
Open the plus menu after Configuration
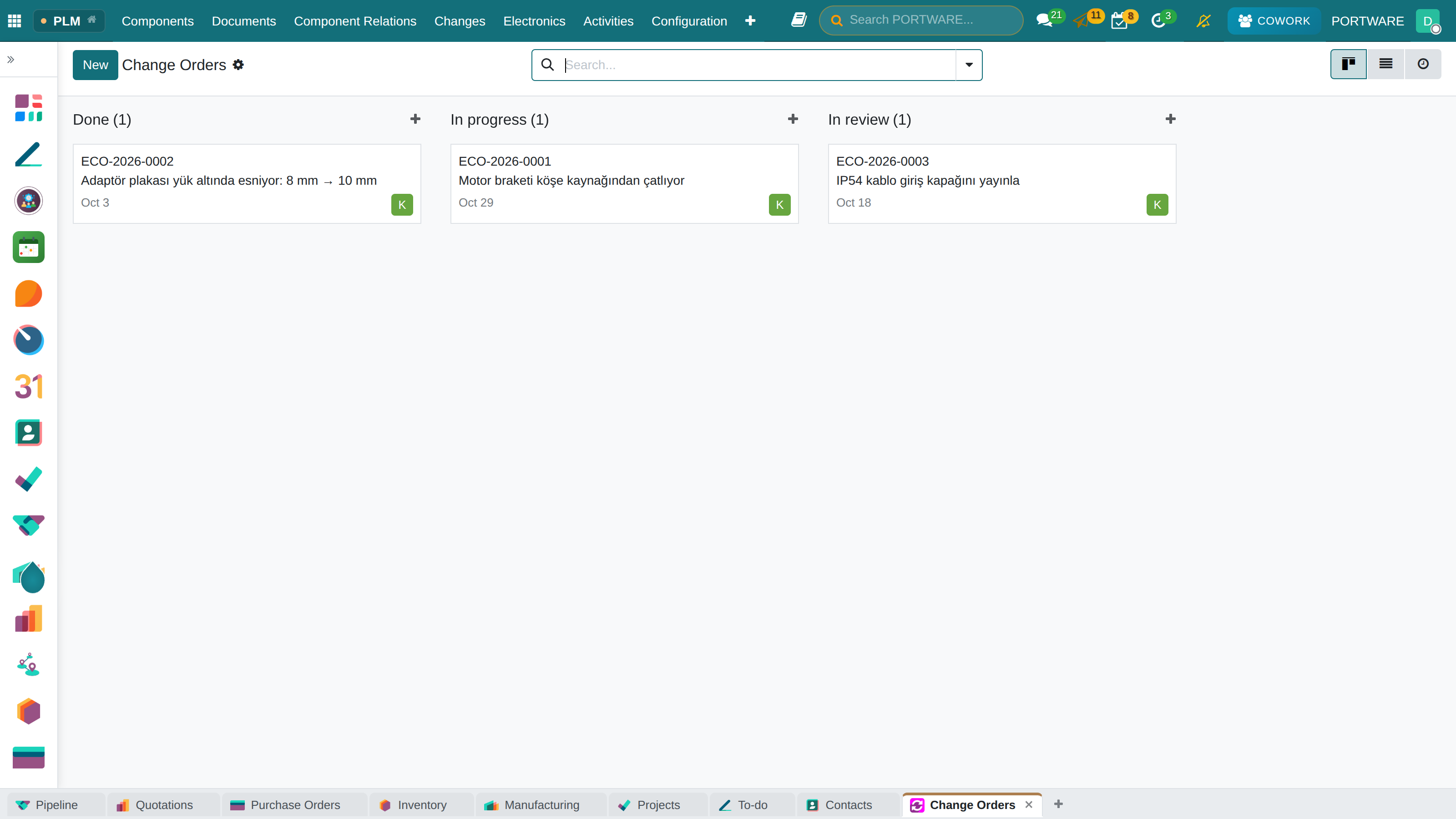click(750, 21)
